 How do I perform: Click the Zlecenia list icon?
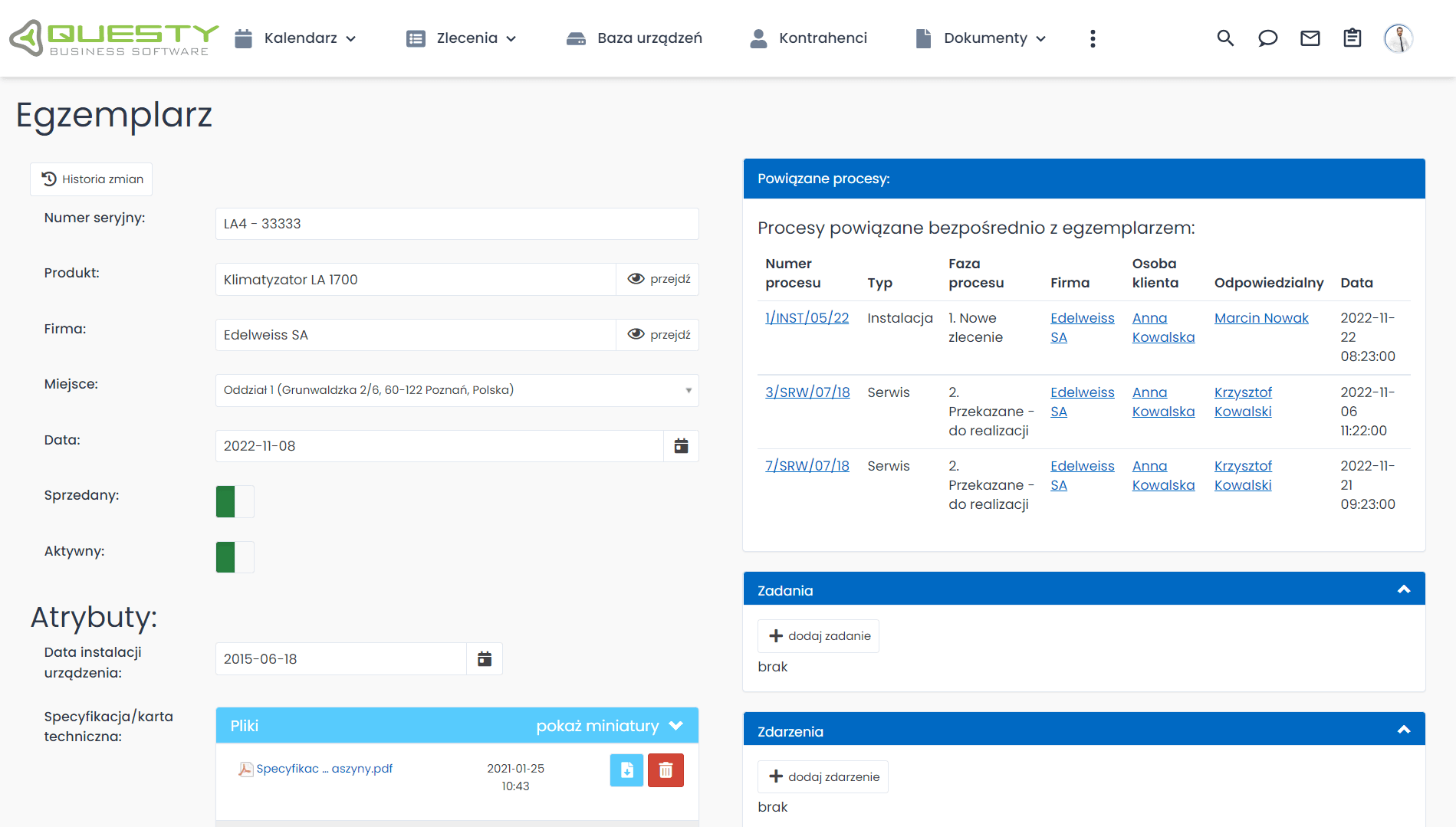pyautogui.click(x=416, y=38)
